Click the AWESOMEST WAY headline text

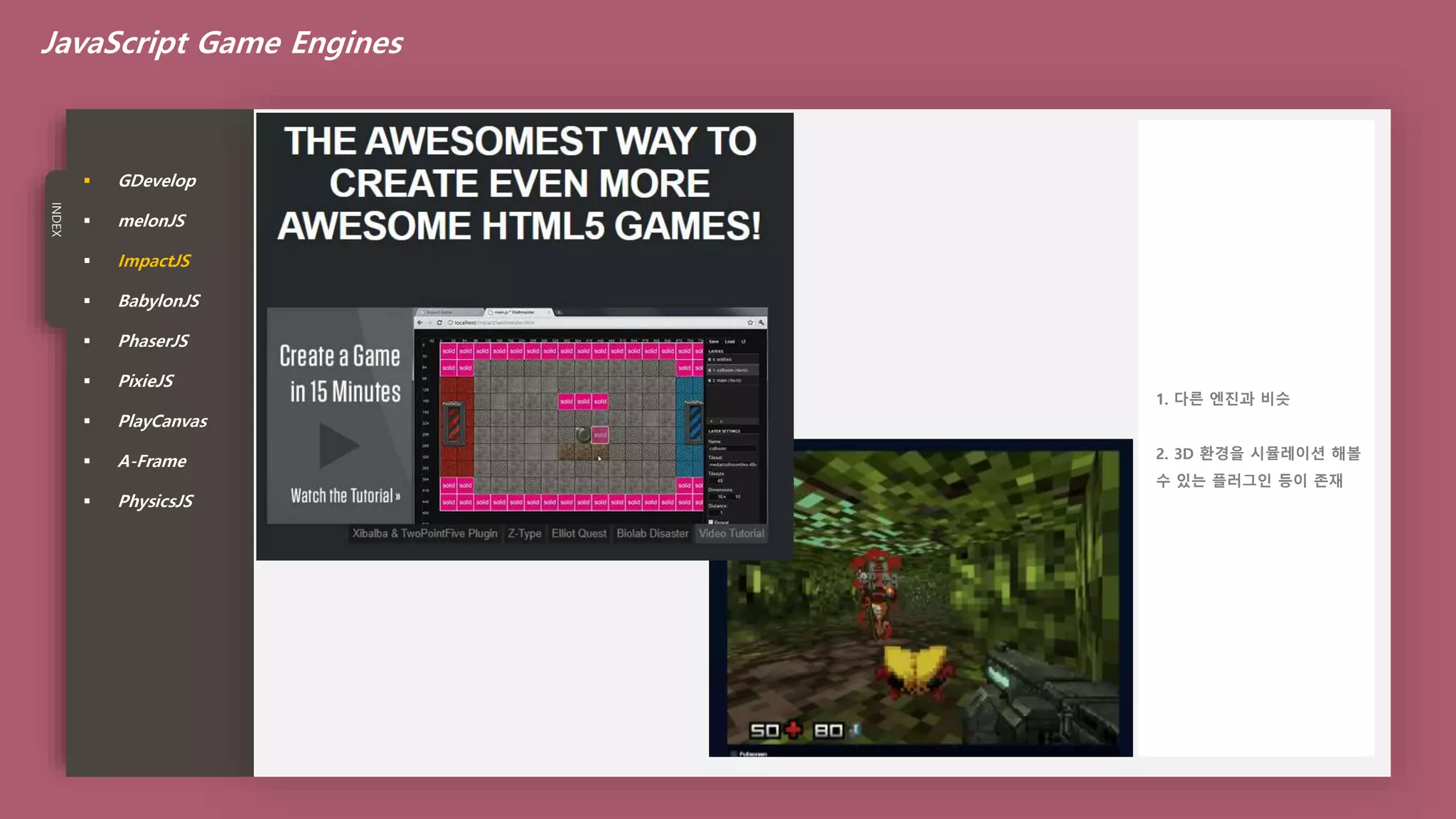click(520, 183)
